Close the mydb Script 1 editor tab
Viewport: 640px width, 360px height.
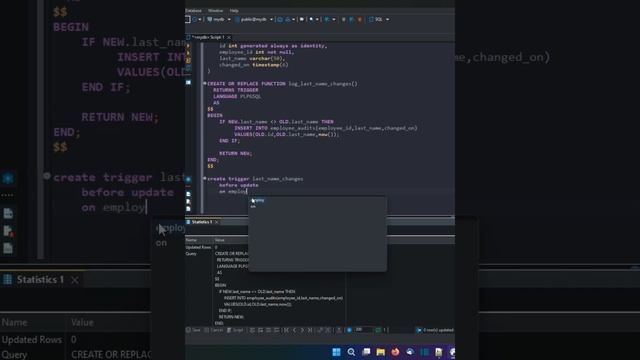[229, 37]
